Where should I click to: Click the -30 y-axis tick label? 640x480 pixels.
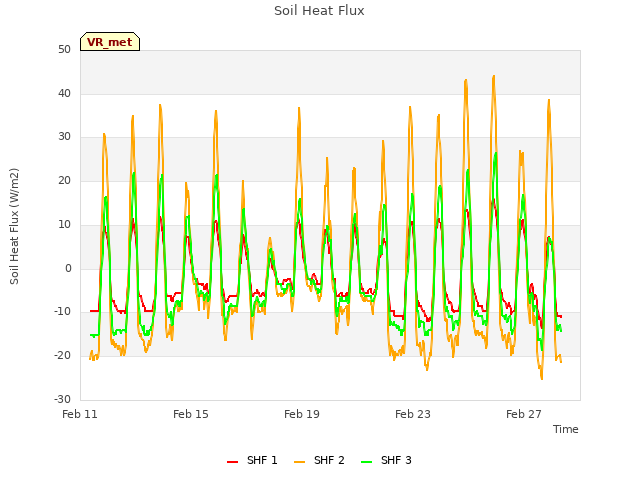[62, 399]
